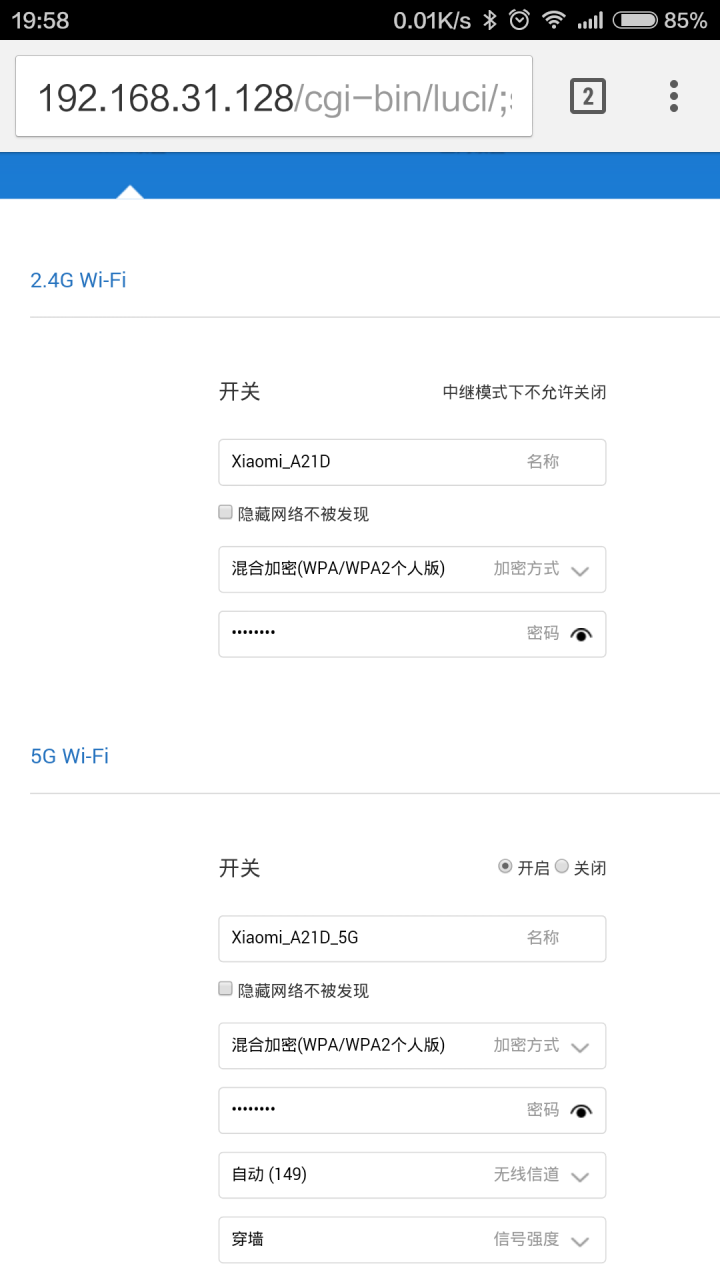The height and width of the screenshot is (1280, 720).
Task: Focus the 5G Wi-Fi password field
Action: 412,1110
